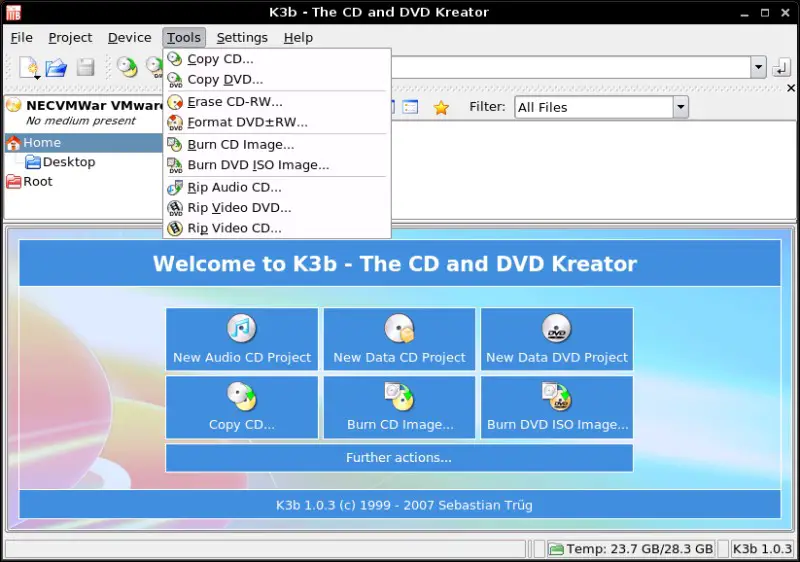Image resolution: width=800 pixels, height=562 pixels.
Task: Click the No medium present text
Action: point(81,121)
